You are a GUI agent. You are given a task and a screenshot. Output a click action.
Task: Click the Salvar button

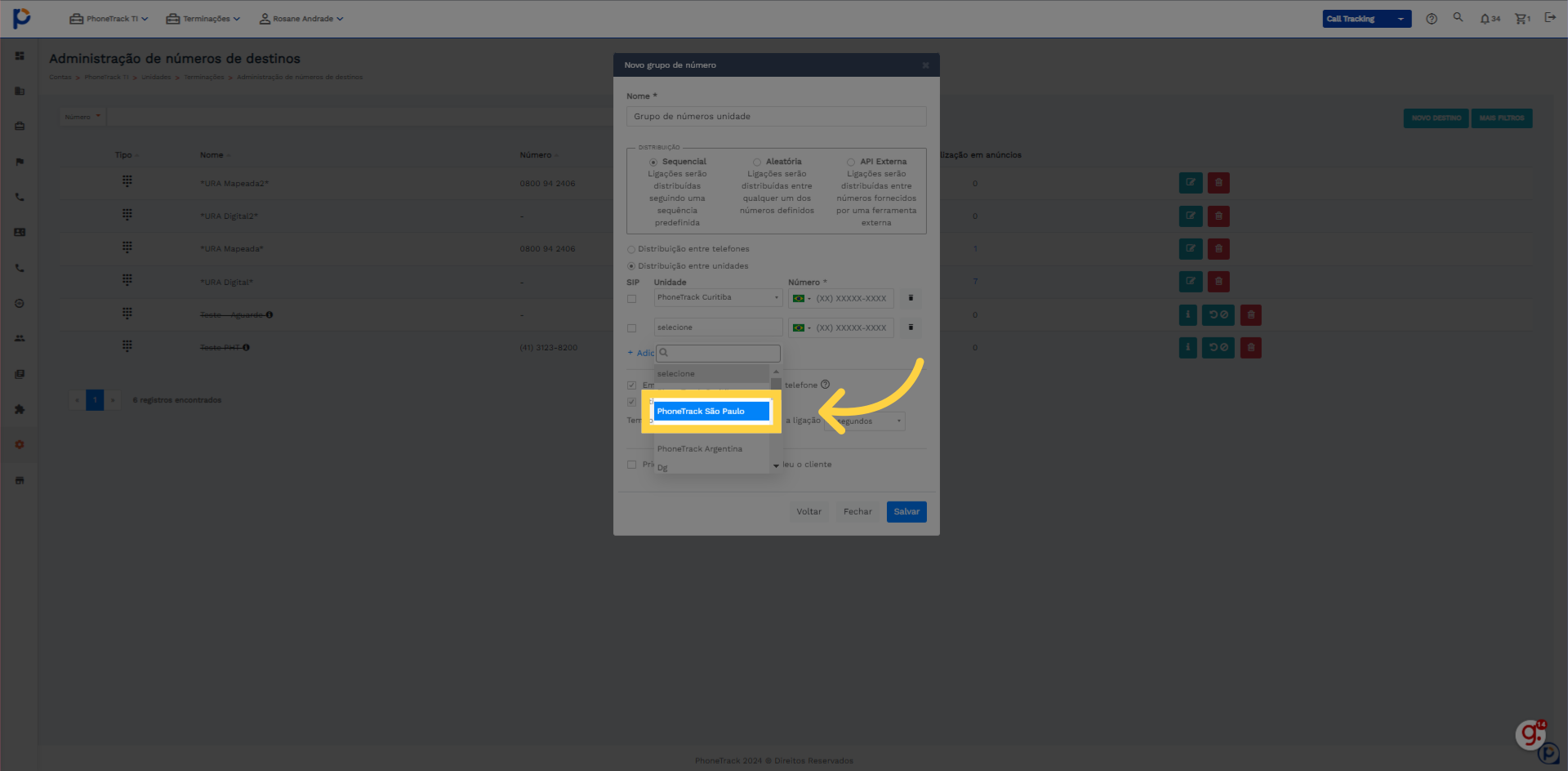(x=906, y=512)
